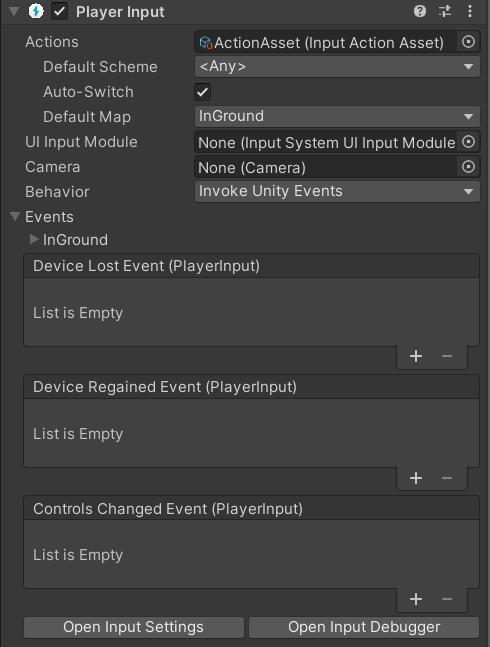The width and height of the screenshot is (490, 647).
Task: Click the ActionAsset field asset icon
Action: [x=206, y=43]
